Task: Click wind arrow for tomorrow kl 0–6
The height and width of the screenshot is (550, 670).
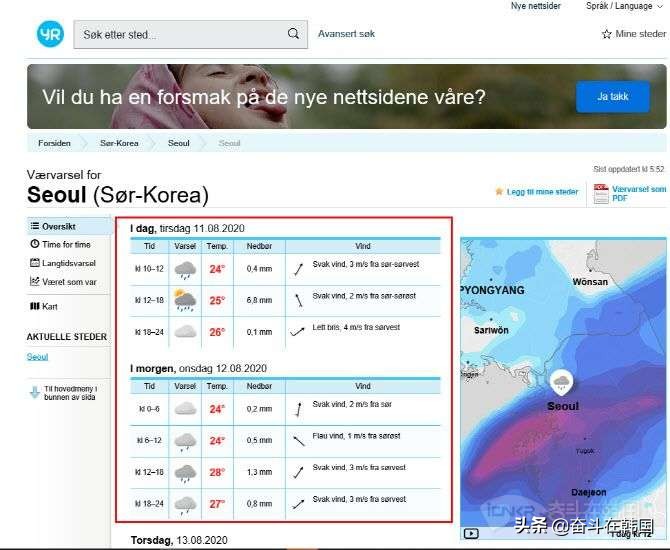Action: click(x=299, y=409)
